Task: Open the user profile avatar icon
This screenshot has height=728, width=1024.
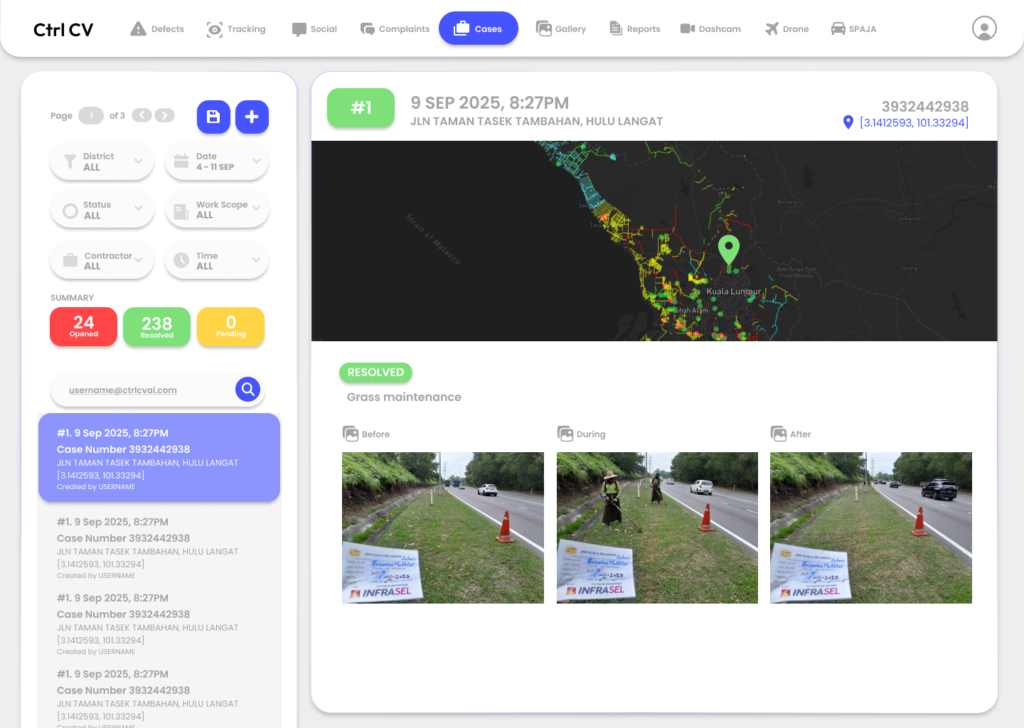Action: point(984,29)
